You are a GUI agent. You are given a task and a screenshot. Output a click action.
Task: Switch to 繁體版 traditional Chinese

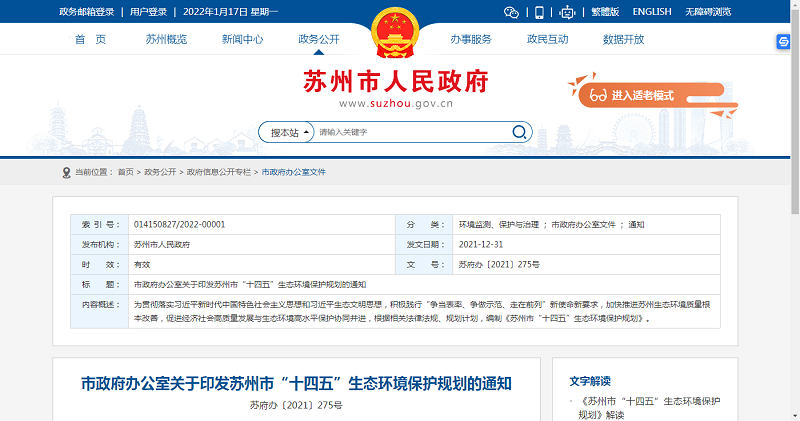[606, 12]
